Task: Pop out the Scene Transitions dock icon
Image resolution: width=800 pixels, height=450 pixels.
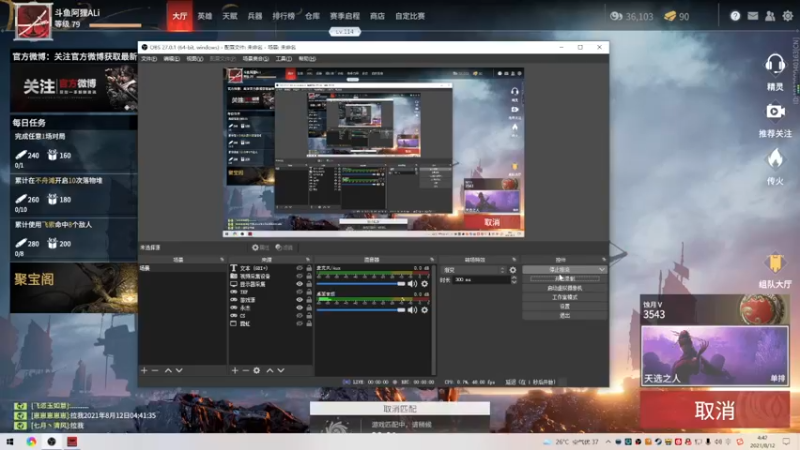Action: click(514, 260)
